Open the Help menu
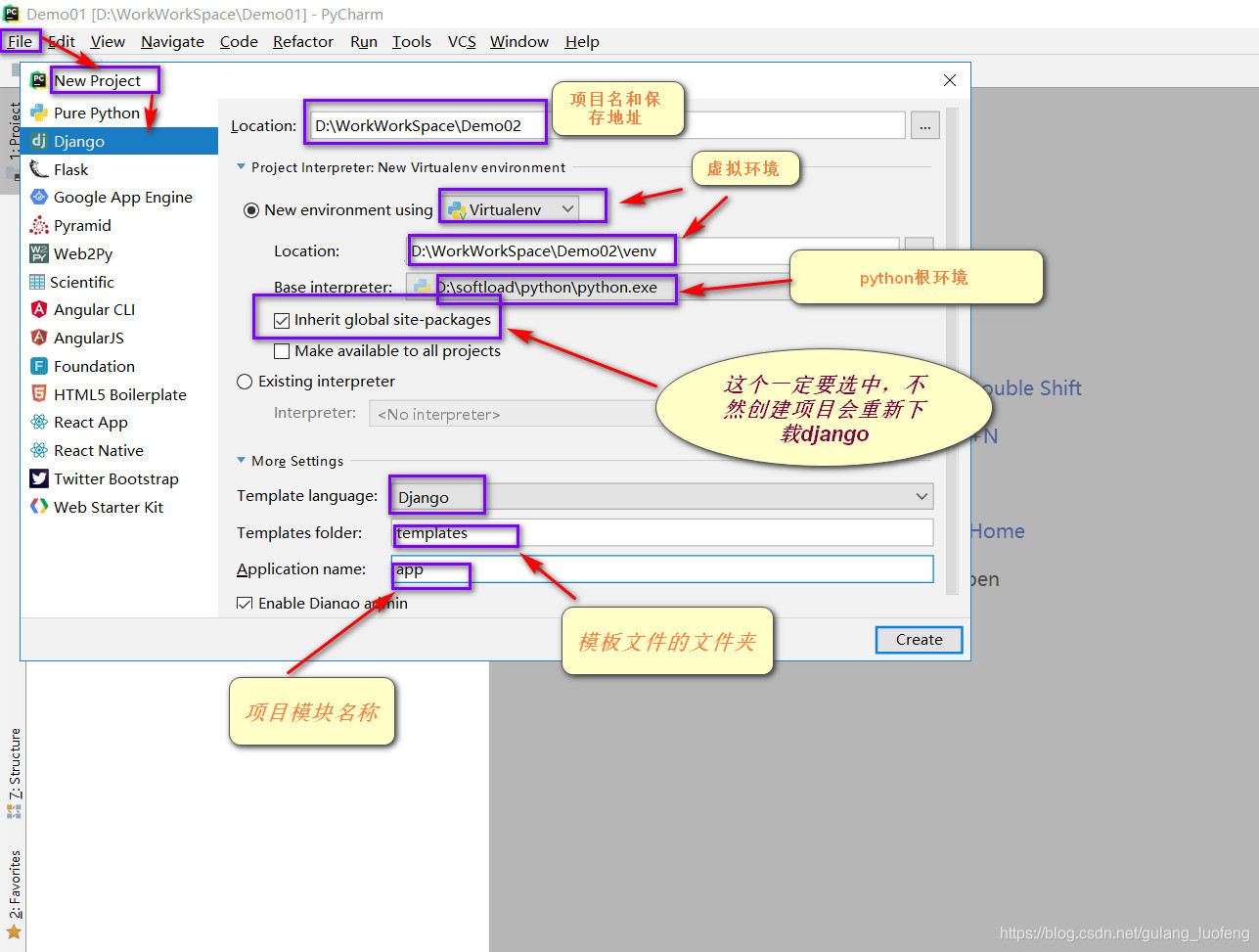 (582, 41)
